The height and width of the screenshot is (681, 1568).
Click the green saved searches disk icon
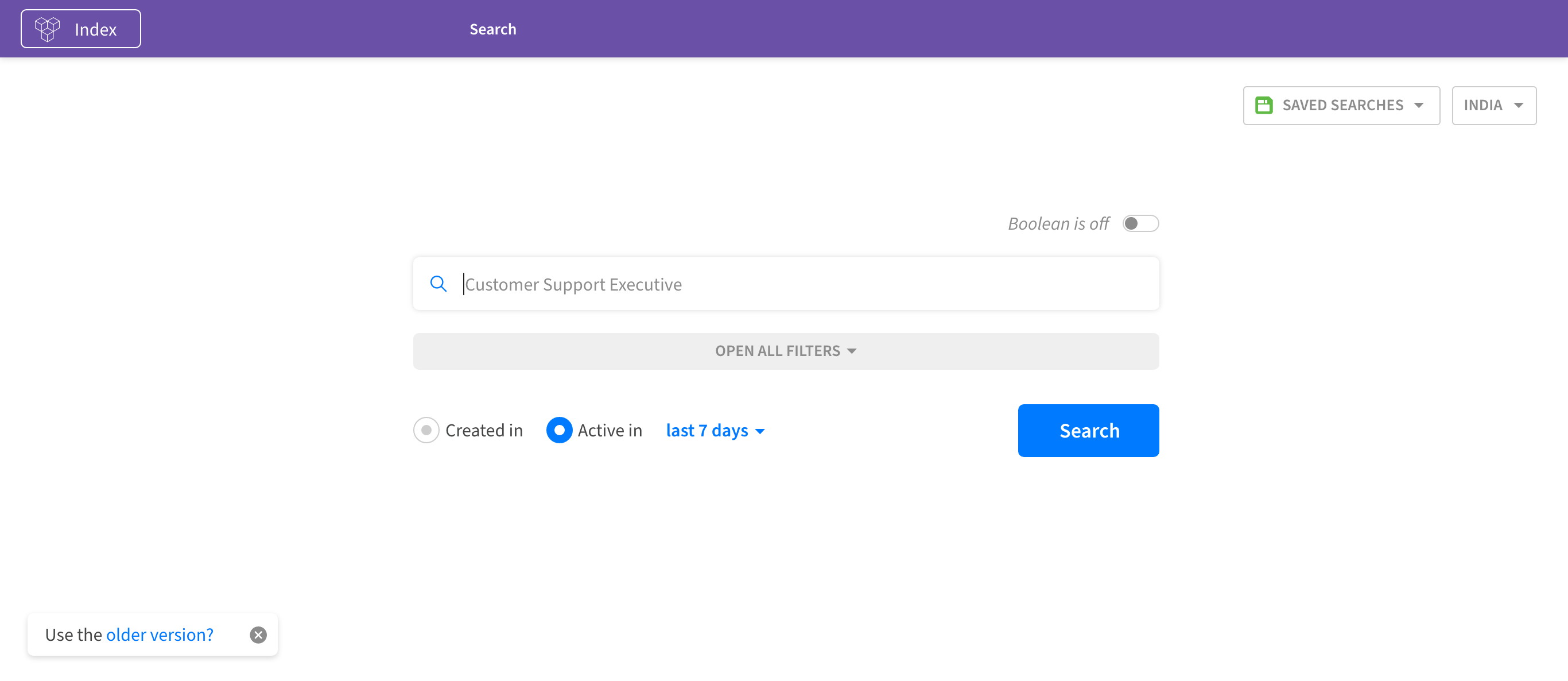1264,106
